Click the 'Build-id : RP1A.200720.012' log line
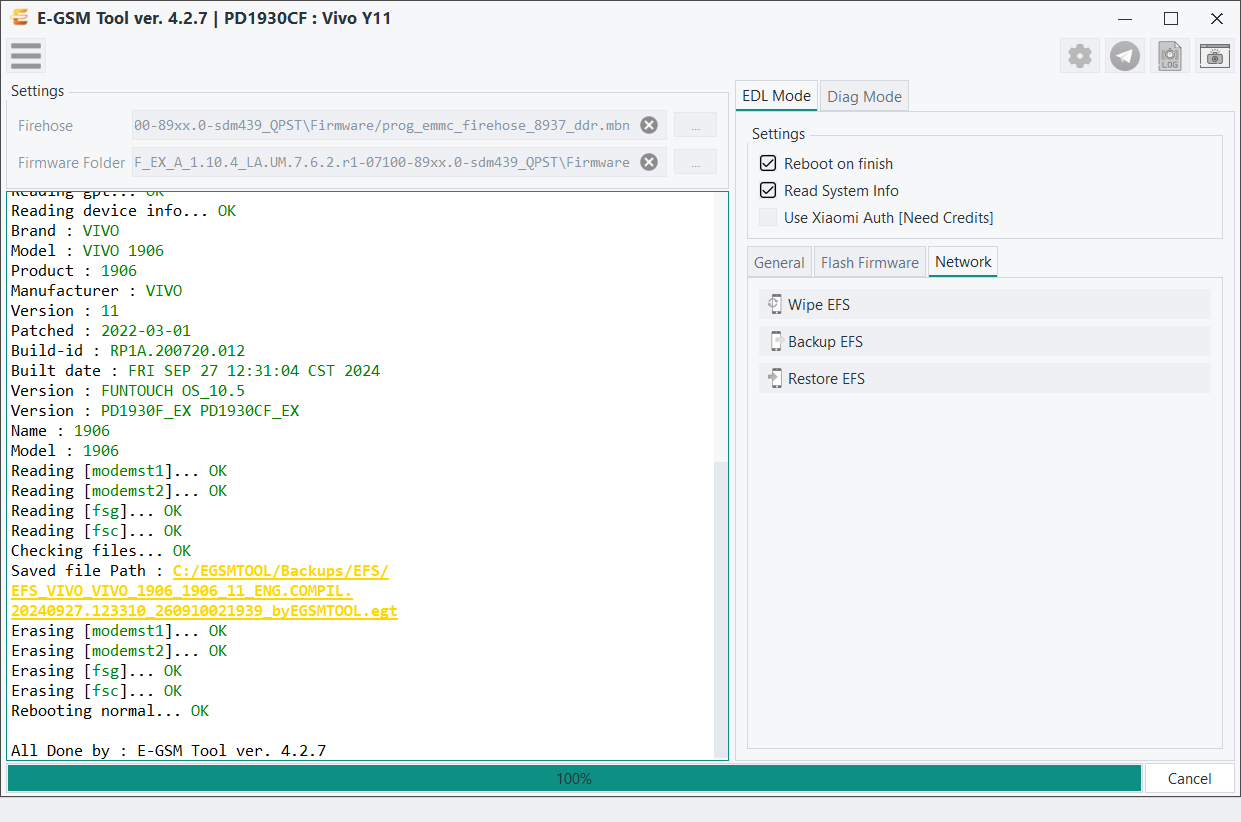Image resolution: width=1241 pixels, height=822 pixels. [x=128, y=351]
